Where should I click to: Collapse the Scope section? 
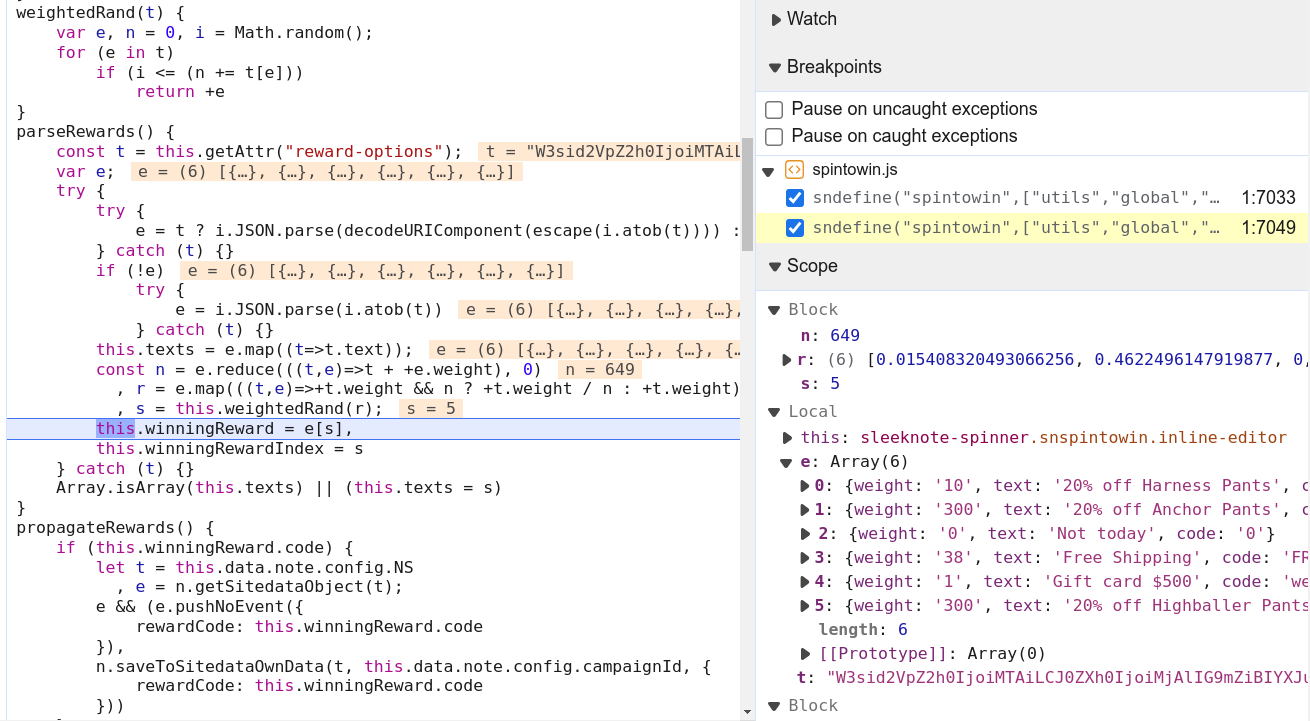[775, 266]
